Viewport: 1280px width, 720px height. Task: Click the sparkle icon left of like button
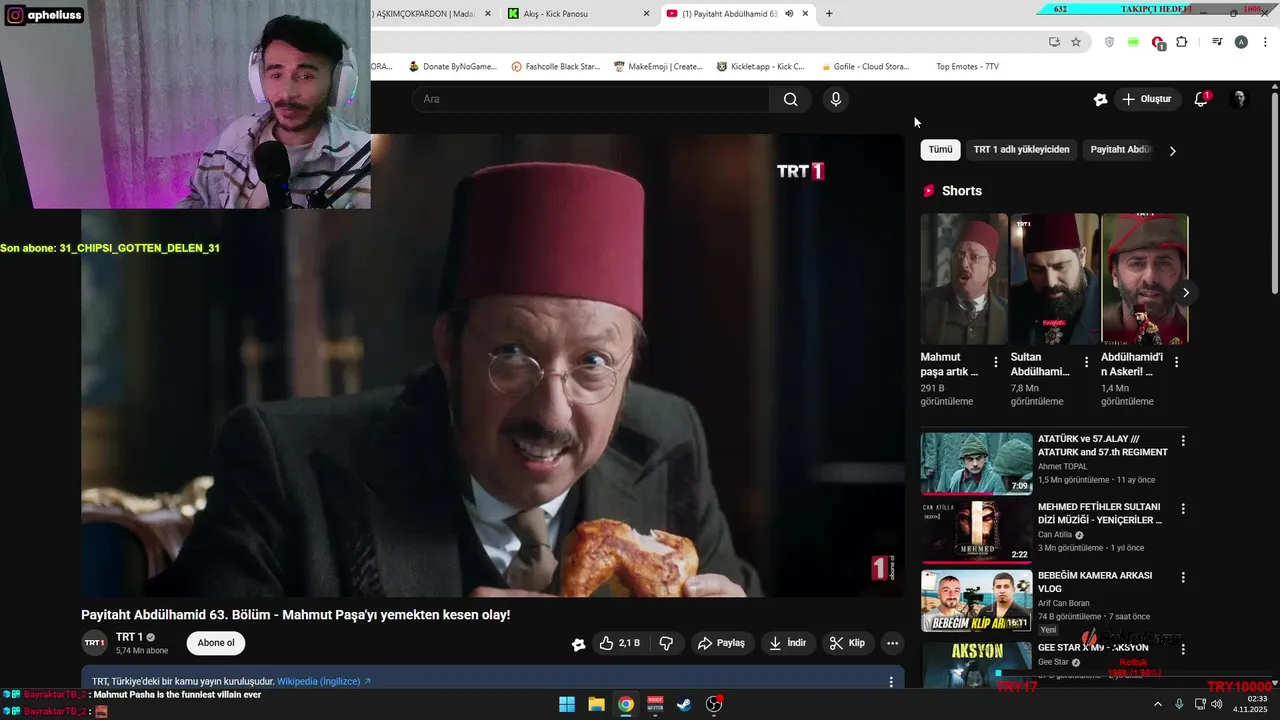click(578, 644)
